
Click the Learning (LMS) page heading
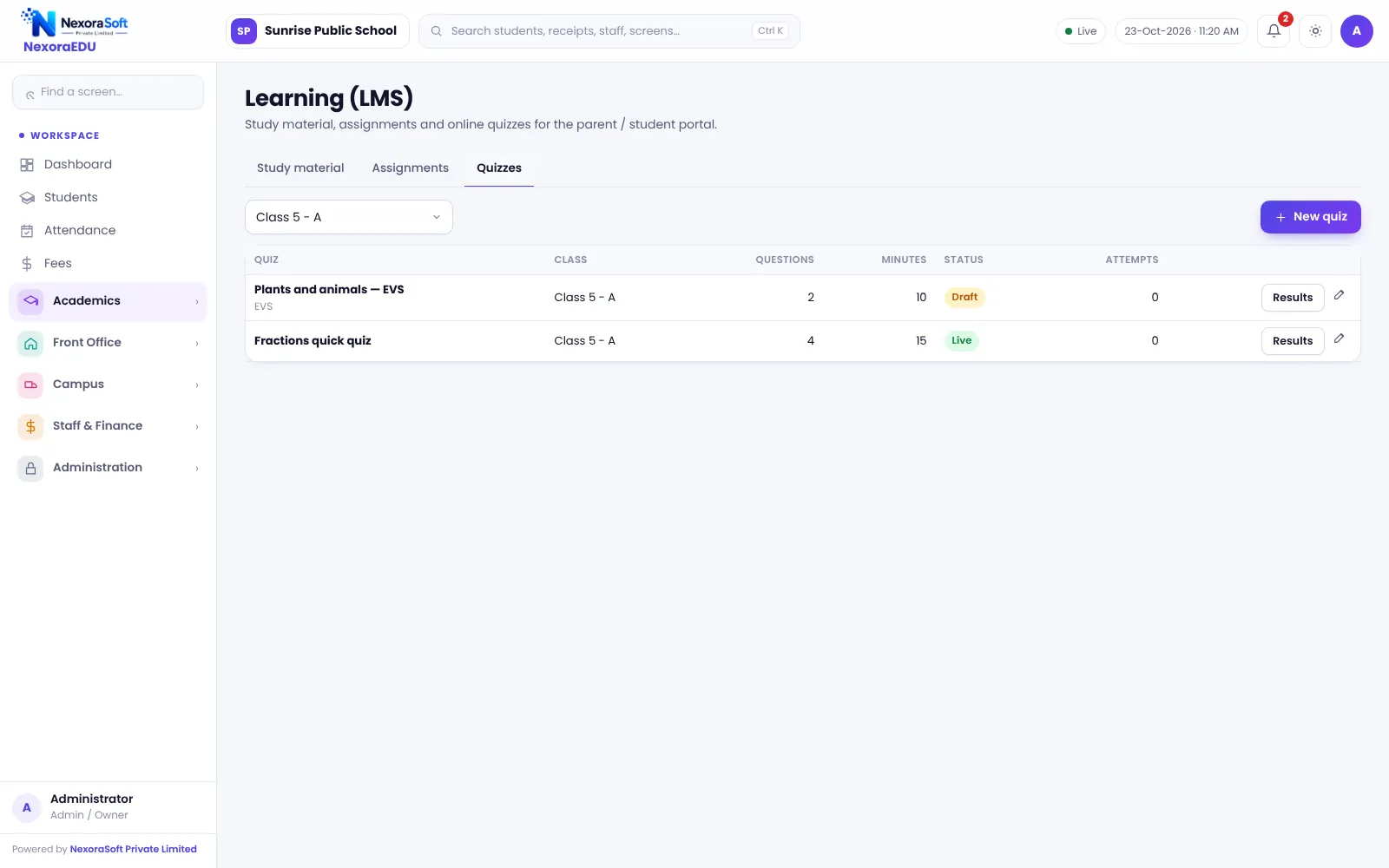(x=329, y=99)
